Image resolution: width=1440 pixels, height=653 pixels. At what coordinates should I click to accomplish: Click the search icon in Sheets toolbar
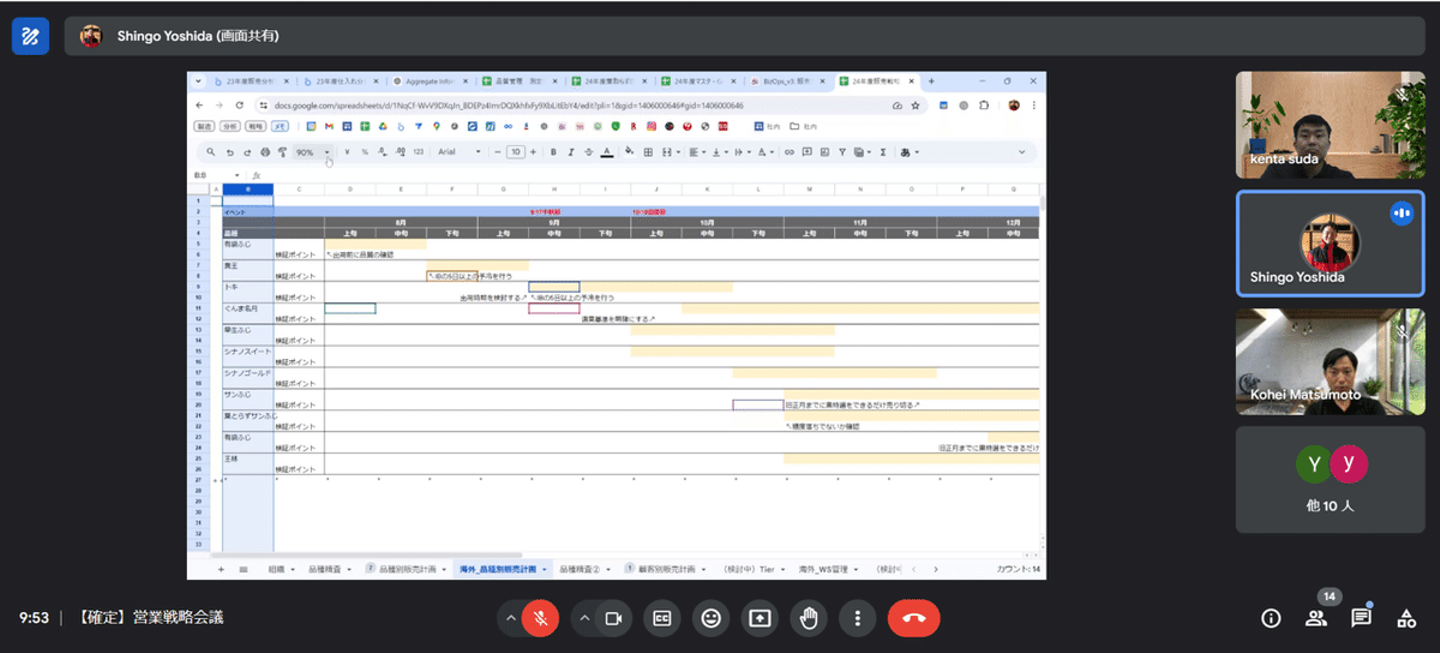point(210,152)
